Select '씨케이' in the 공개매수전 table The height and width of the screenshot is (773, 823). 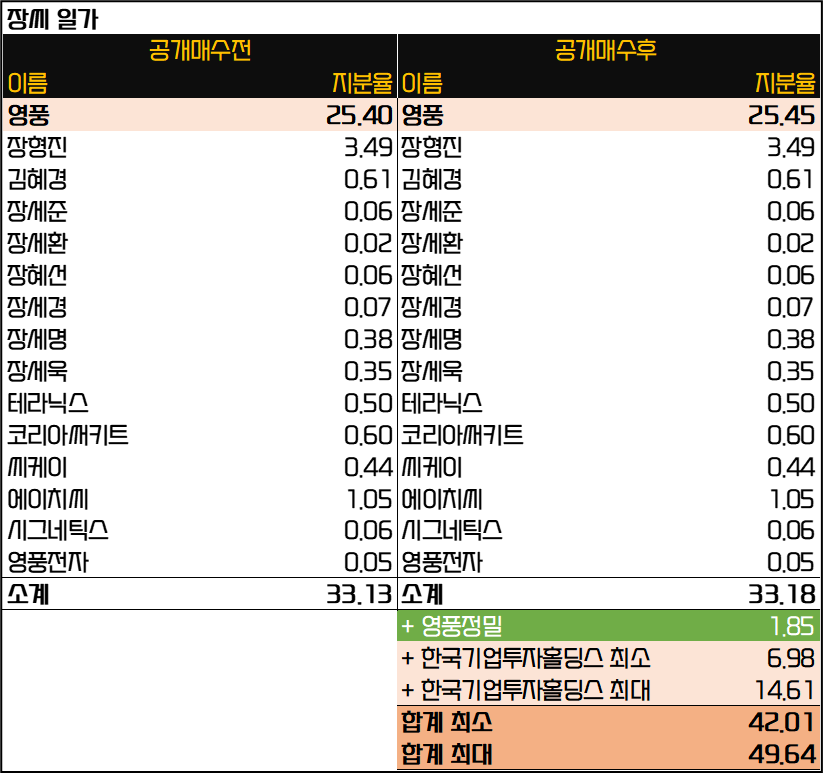tap(37, 467)
